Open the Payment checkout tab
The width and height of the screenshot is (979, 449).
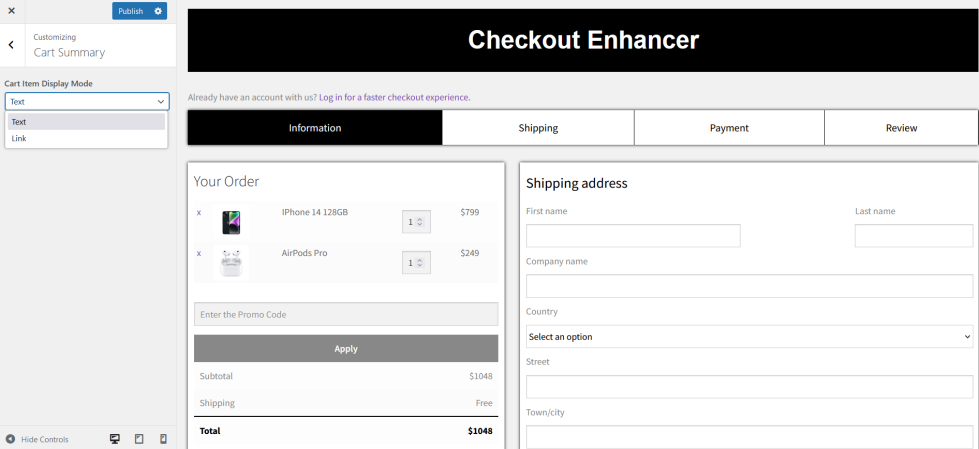pos(729,128)
